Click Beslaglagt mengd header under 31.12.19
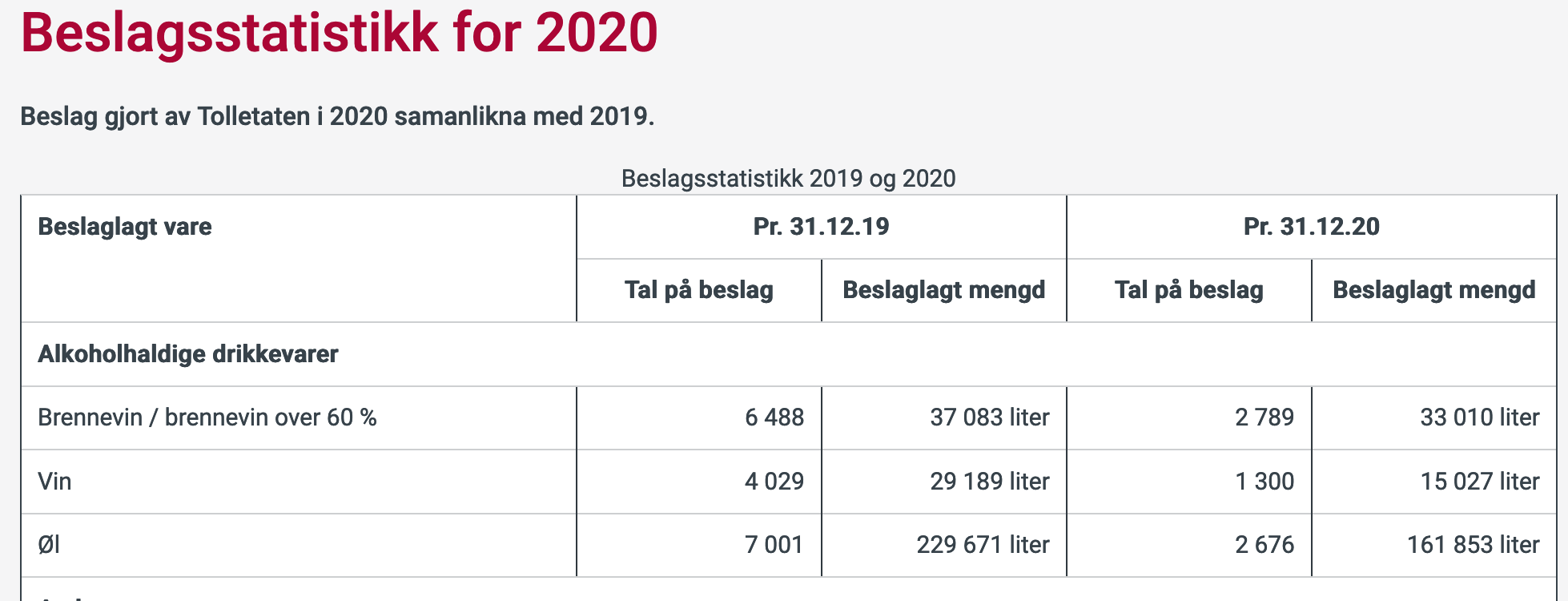 [943, 290]
